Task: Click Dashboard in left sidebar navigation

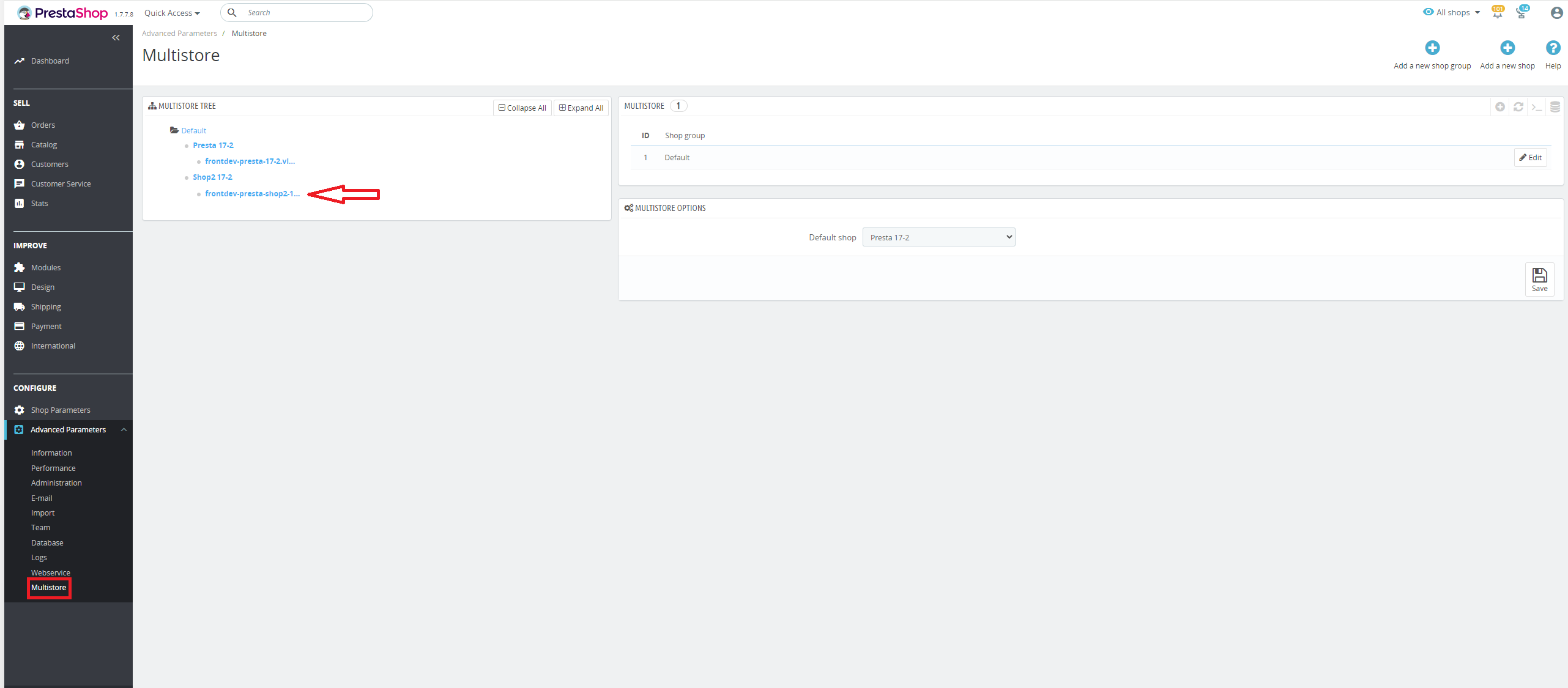Action: tap(51, 60)
